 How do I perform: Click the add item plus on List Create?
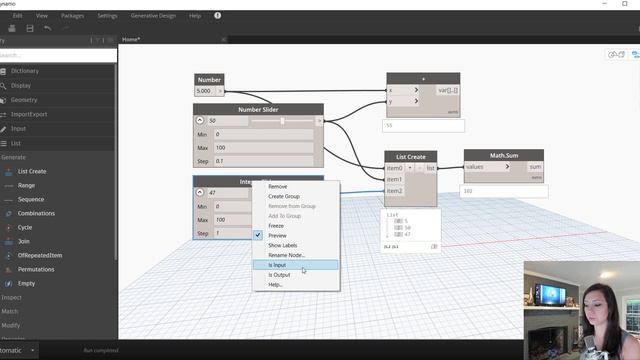pyautogui.click(x=410, y=168)
